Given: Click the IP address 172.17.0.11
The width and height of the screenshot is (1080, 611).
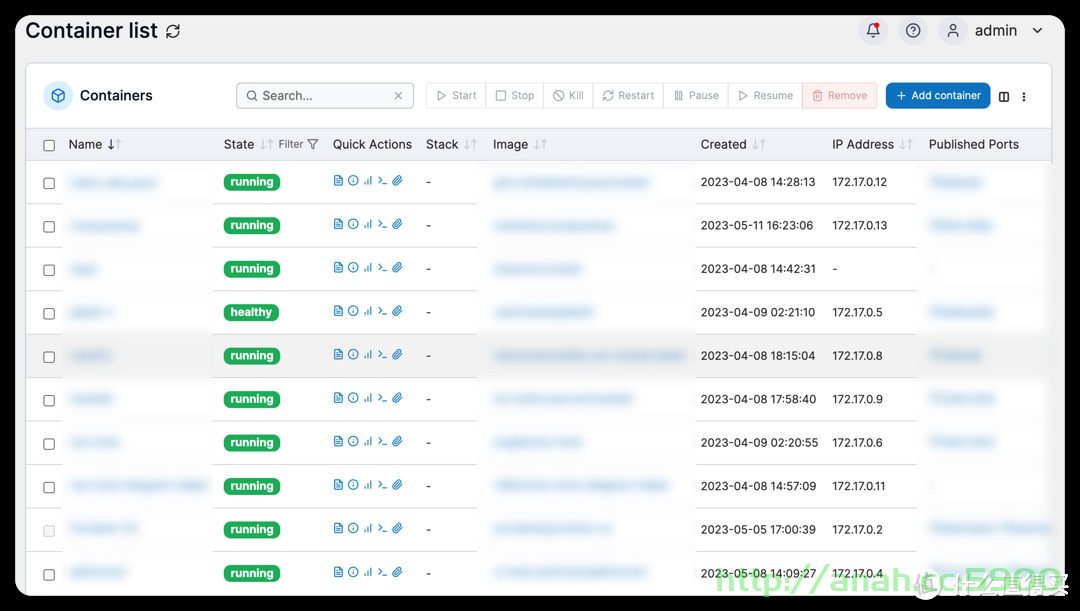Looking at the screenshot, I should click(x=858, y=486).
